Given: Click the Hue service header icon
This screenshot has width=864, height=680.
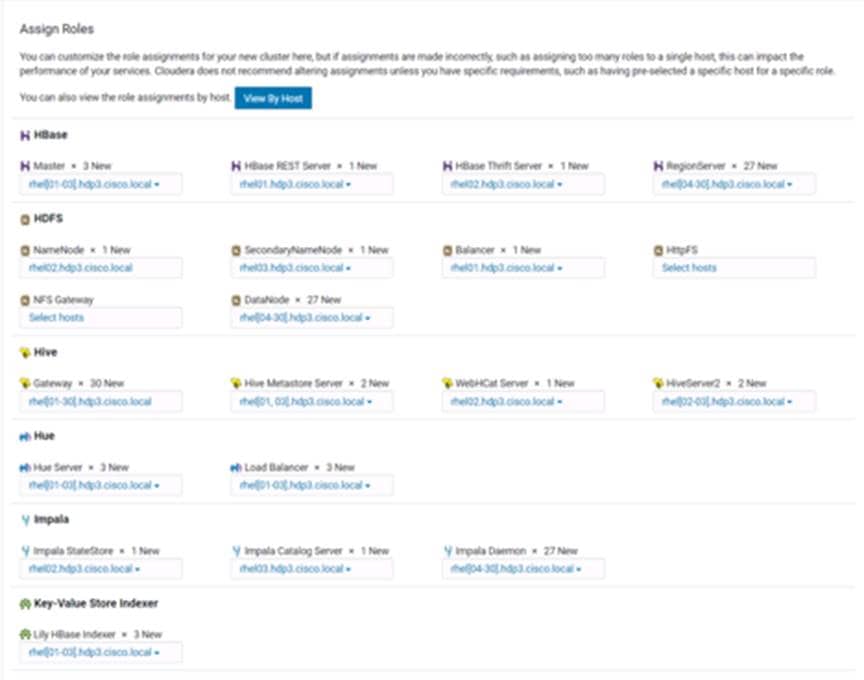Looking at the screenshot, I should click(x=25, y=436).
